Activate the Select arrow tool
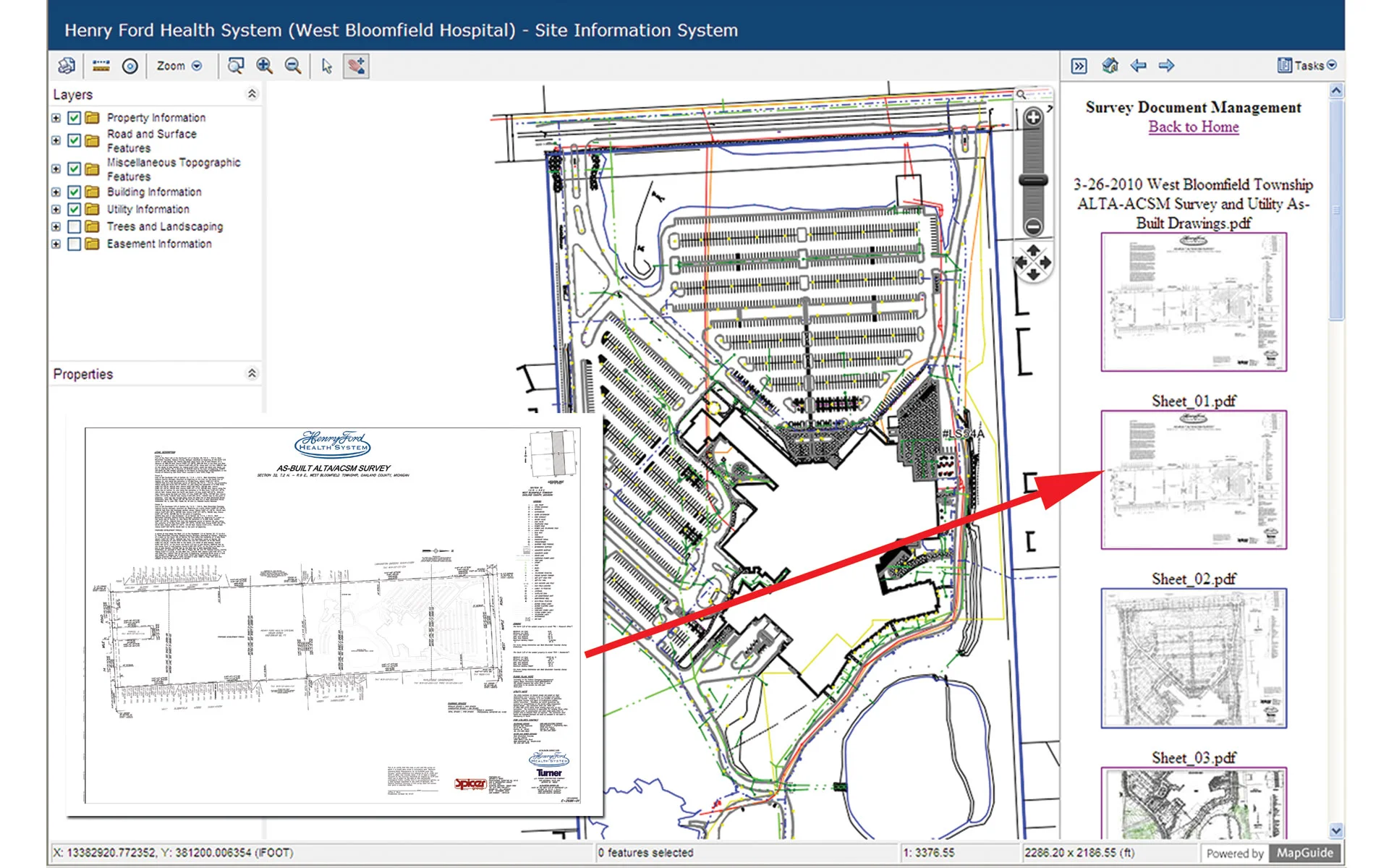 tap(327, 66)
